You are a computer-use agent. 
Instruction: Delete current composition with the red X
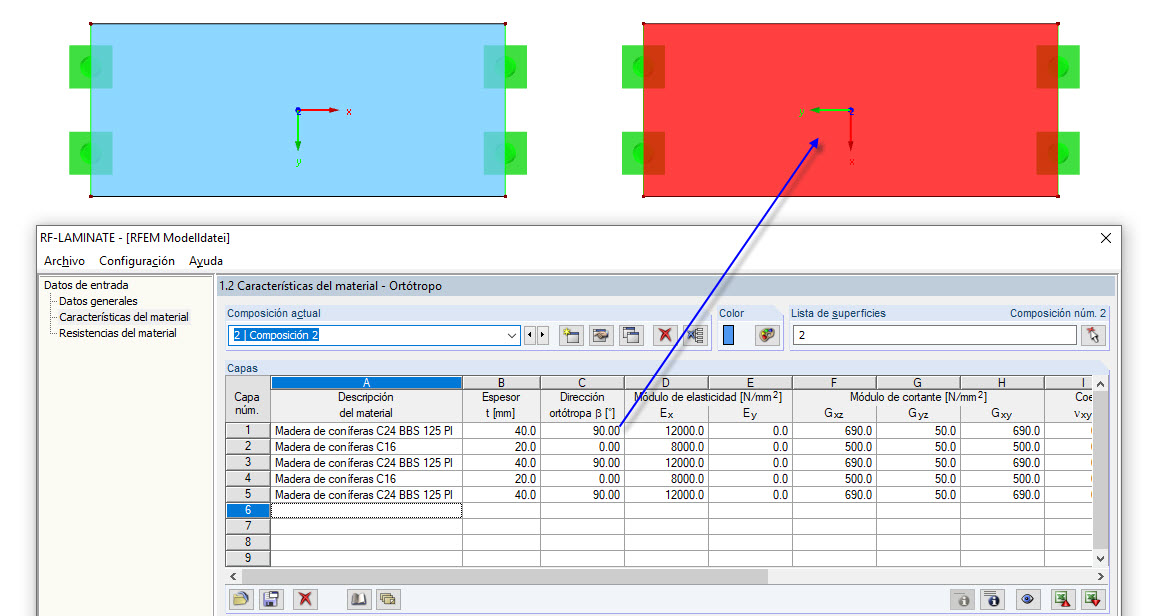[x=664, y=336]
